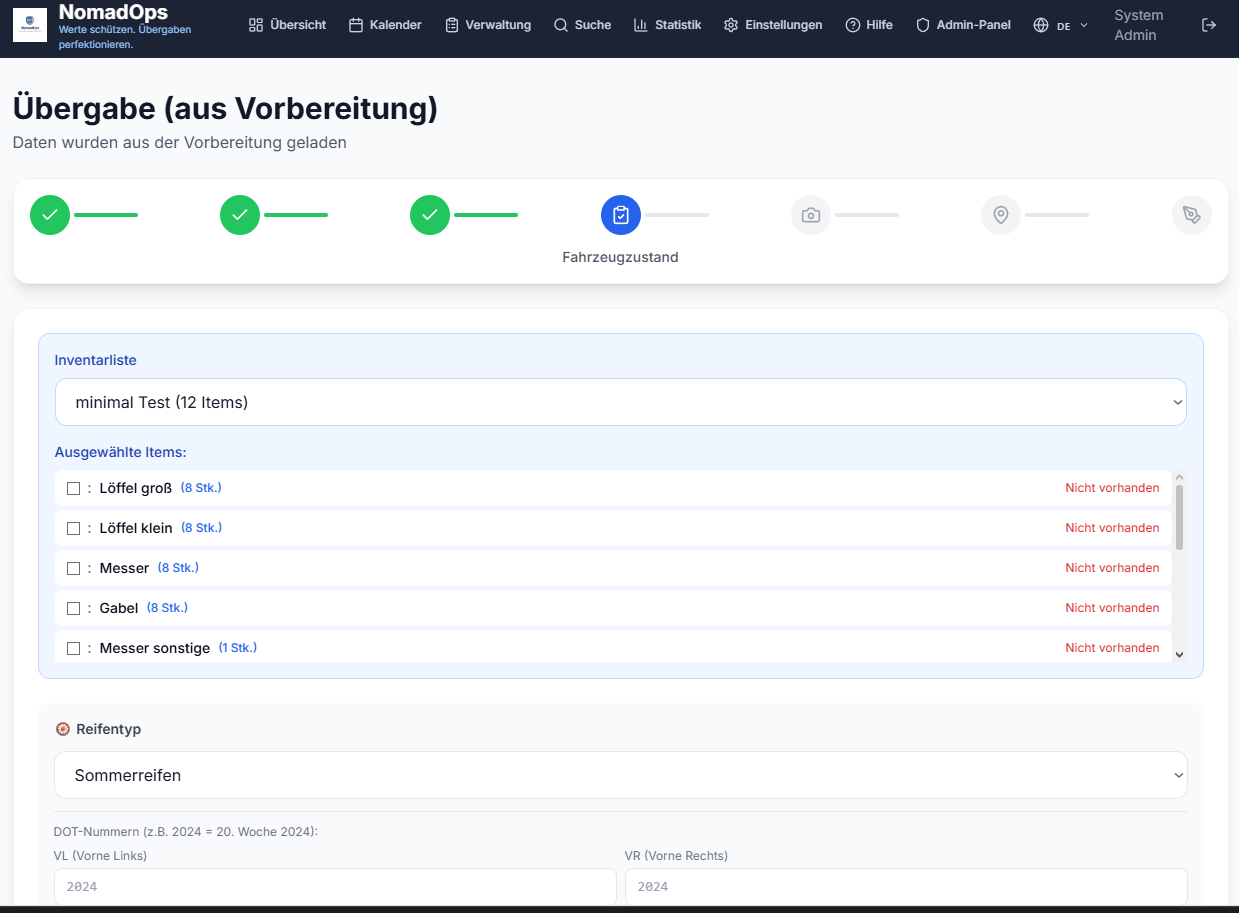Check the Messer (8 Stk.) checkbox
This screenshot has height=913, width=1239.
(73, 568)
